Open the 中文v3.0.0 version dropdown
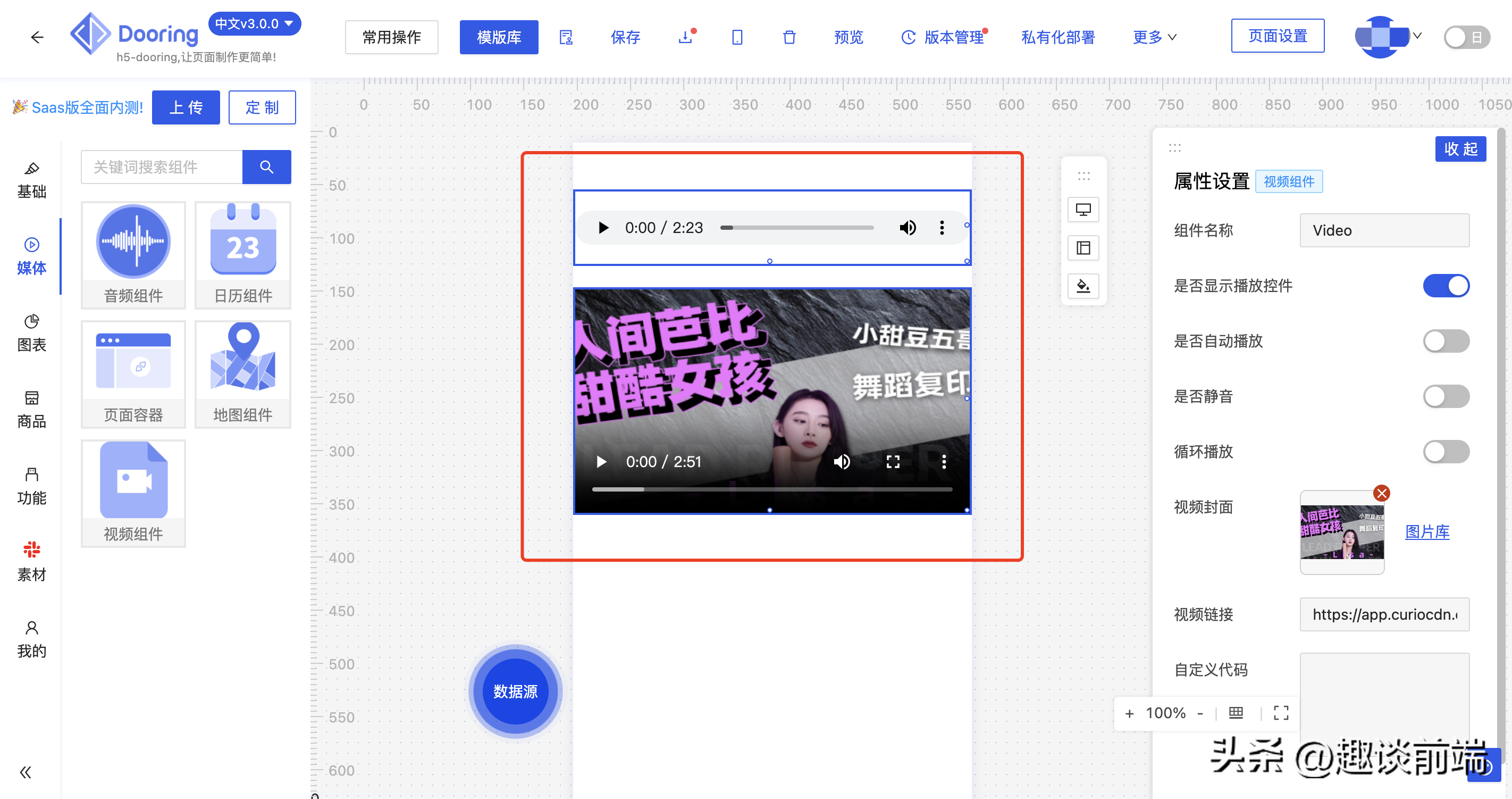The image size is (1512, 799). tap(254, 24)
